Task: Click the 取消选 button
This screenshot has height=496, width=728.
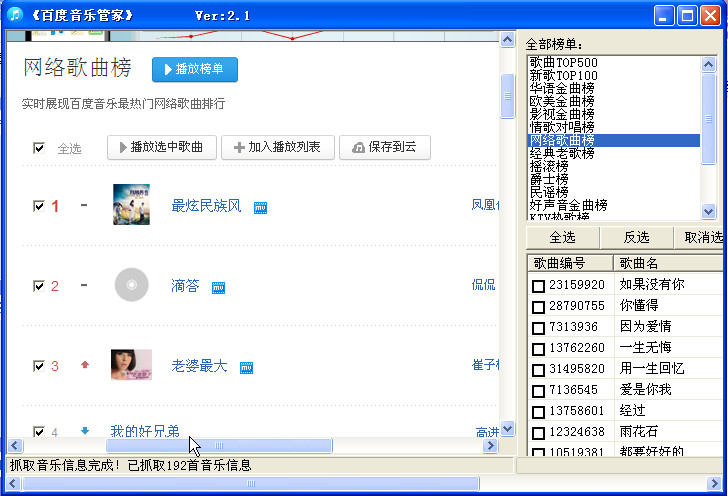Action: click(x=699, y=237)
